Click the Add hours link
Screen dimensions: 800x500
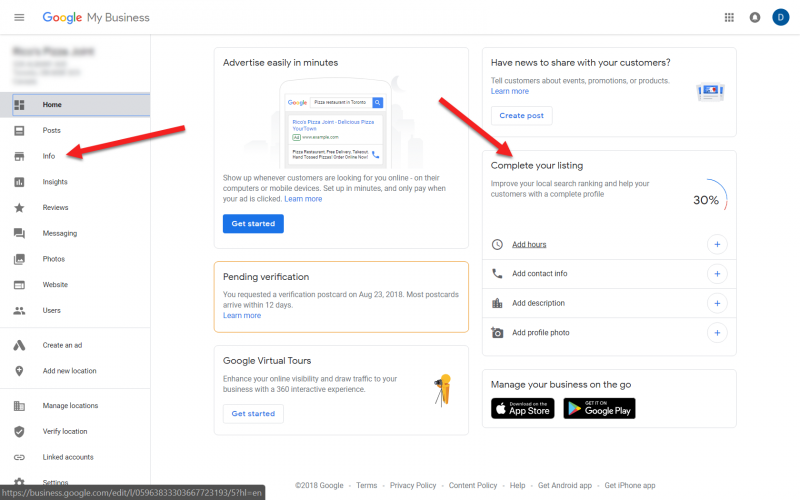pyautogui.click(x=529, y=244)
